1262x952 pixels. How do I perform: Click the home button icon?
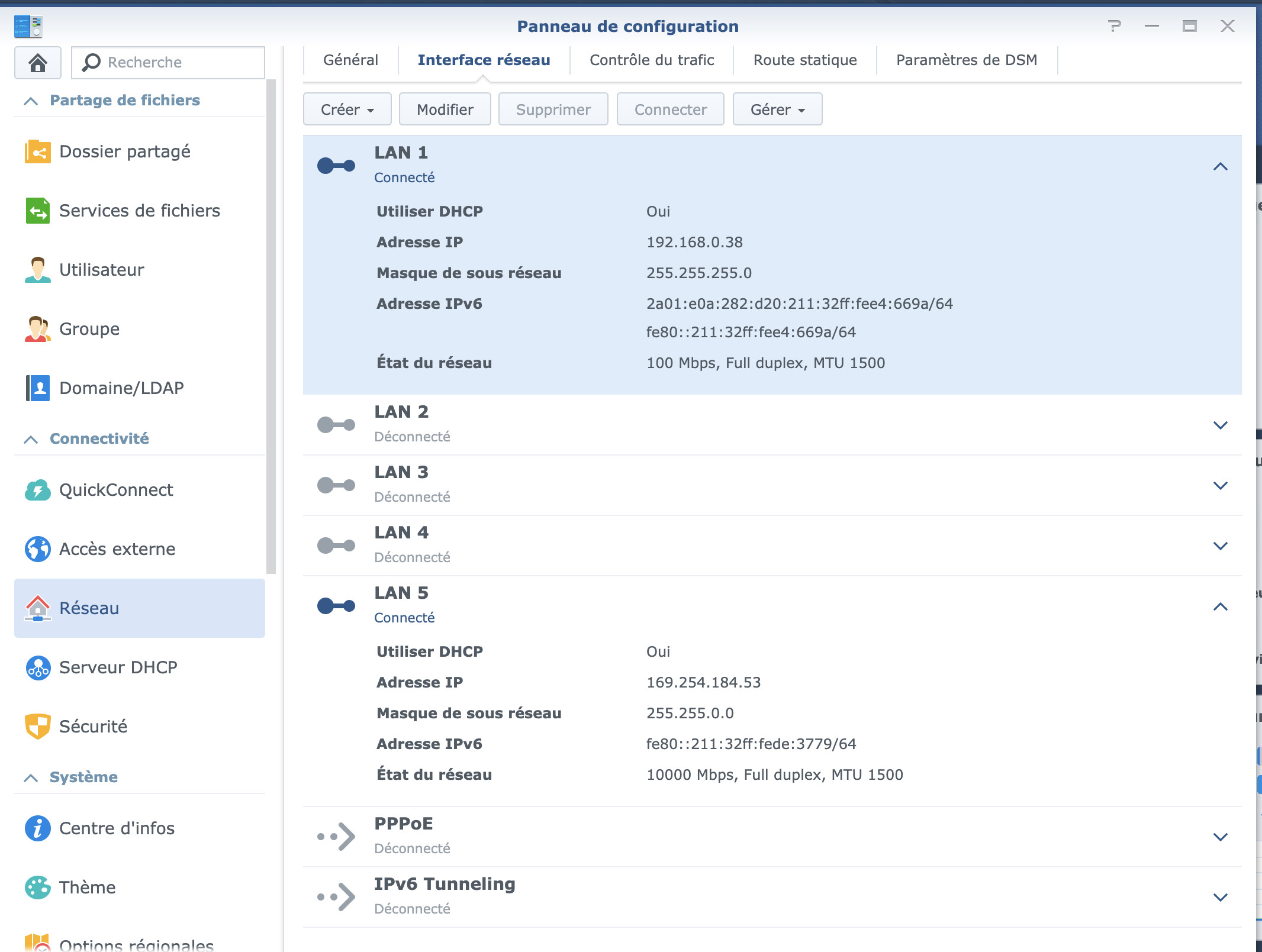point(38,62)
